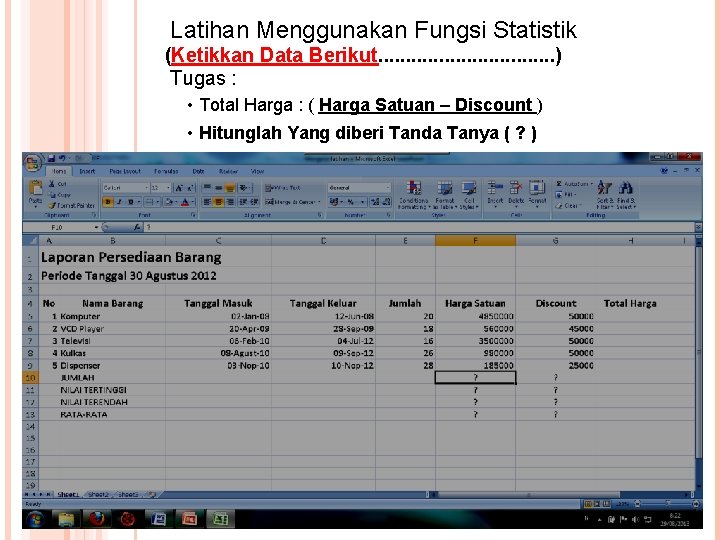This screenshot has width=720, height=540.
Task: Decrease font size with the shrink font icon
Action: tap(191, 188)
